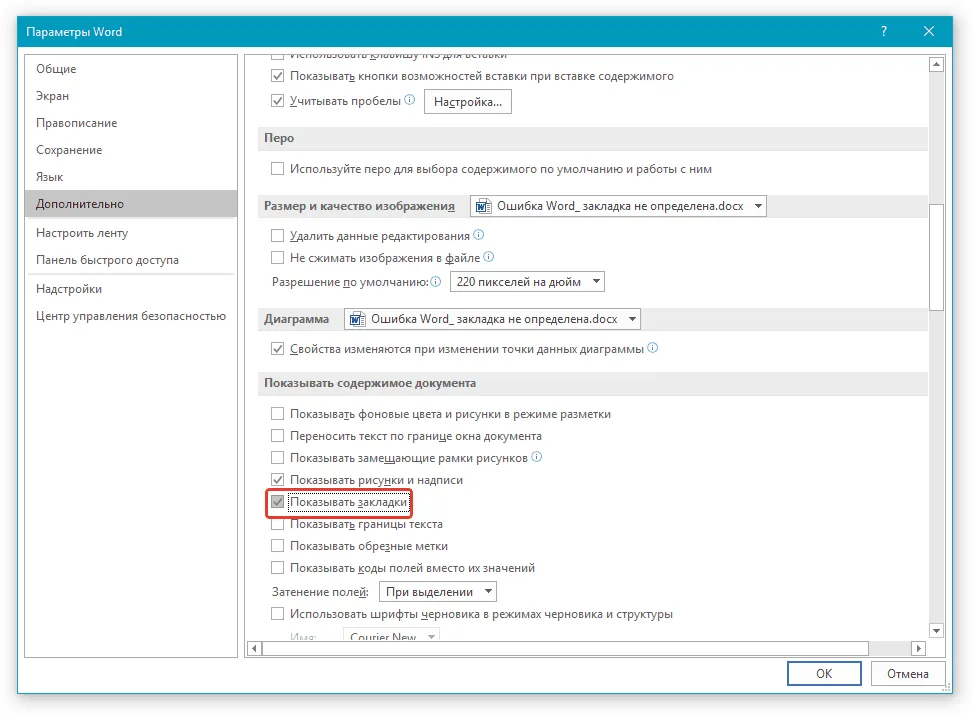
Task: Click info icon beside Показывать замещающие рамки
Action: [537, 457]
